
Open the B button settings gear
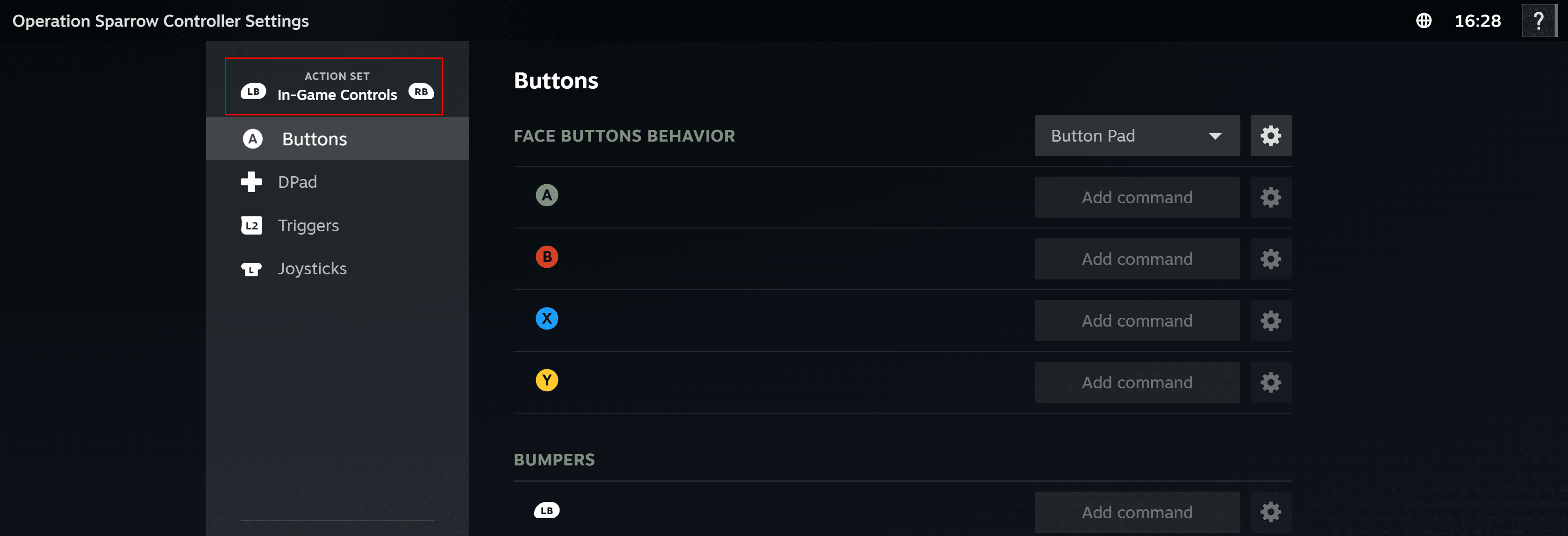1270,258
